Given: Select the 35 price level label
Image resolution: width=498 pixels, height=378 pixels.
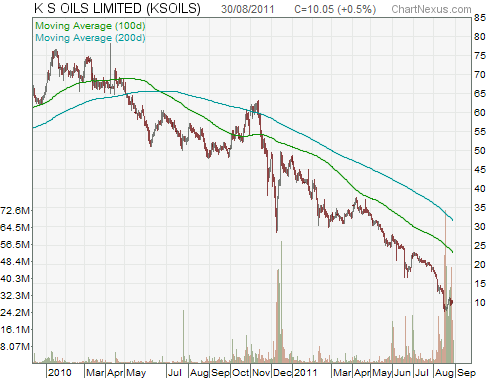Looking at the screenshot, I should 480,208.
